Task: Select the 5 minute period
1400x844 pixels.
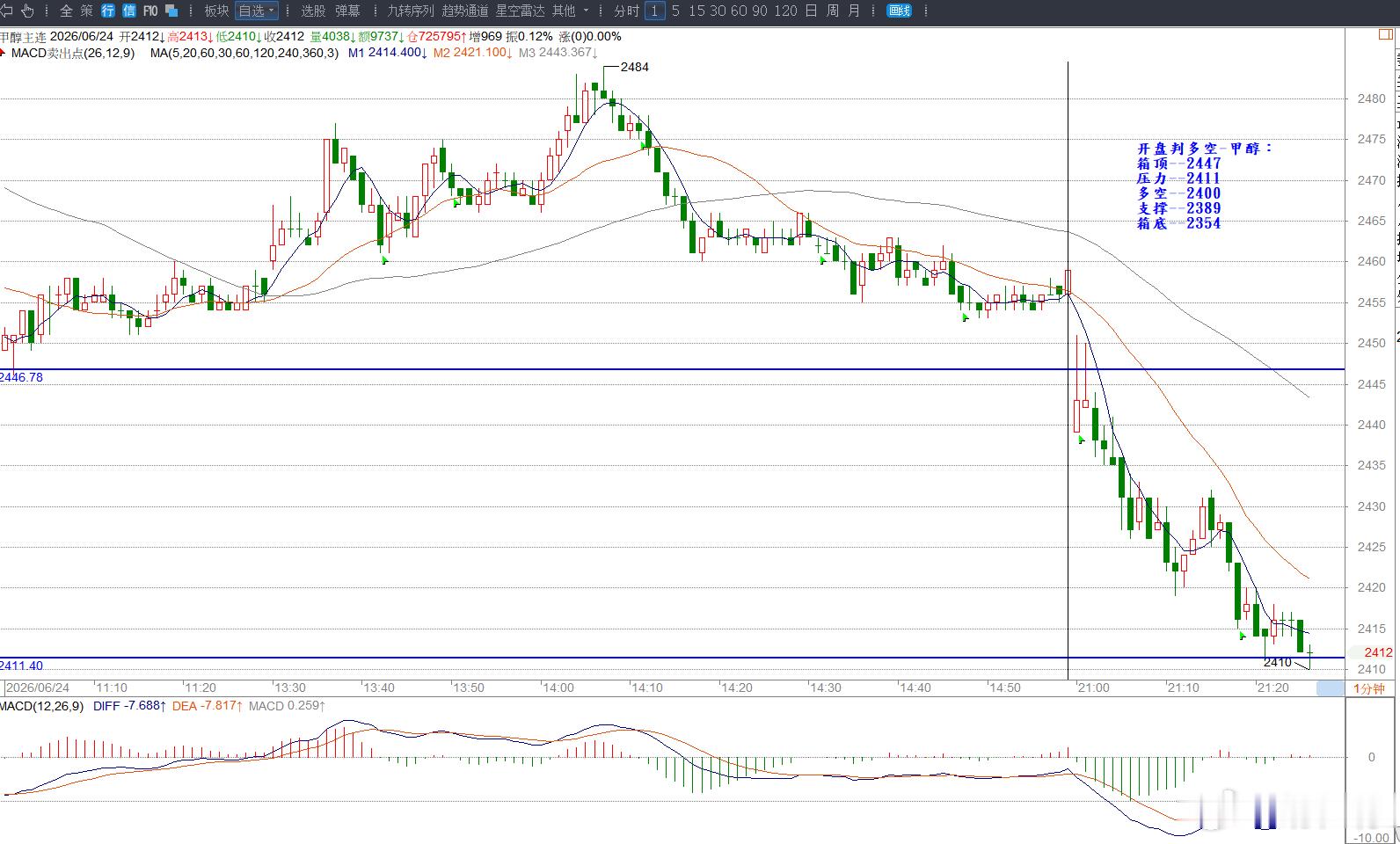Action: click(x=675, y=11)
